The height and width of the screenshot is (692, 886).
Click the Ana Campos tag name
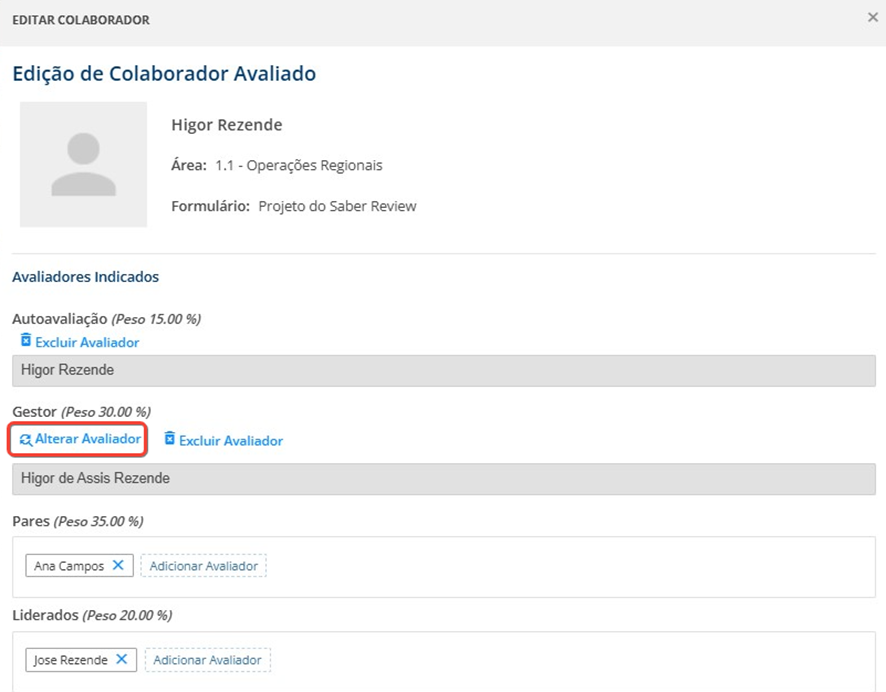(x=69, y=566)
